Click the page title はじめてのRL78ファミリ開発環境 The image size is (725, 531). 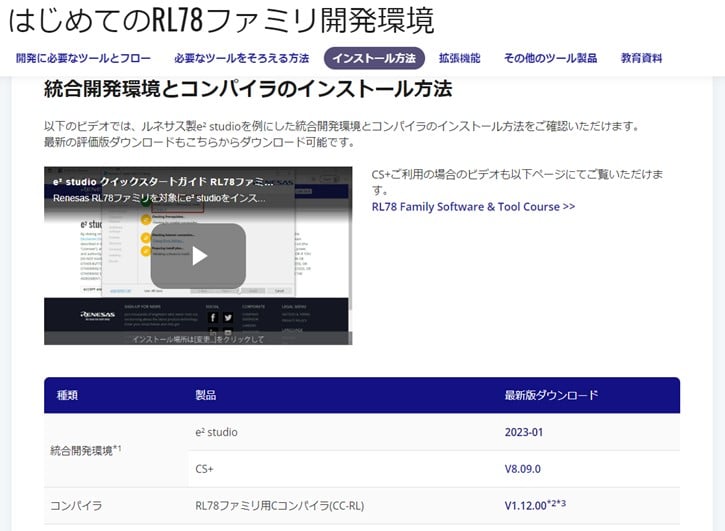click(x=221, y=20)
